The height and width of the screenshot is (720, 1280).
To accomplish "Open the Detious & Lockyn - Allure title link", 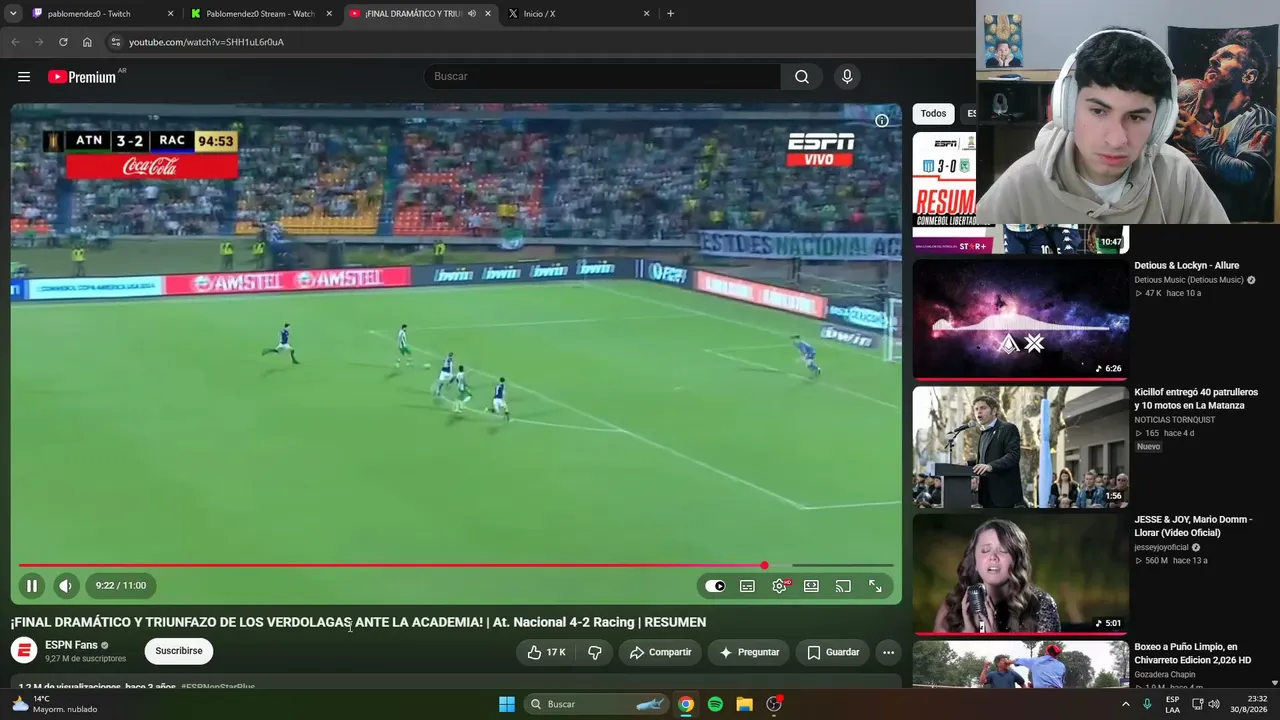I will pyautogui.click(x=1186, y=266).
